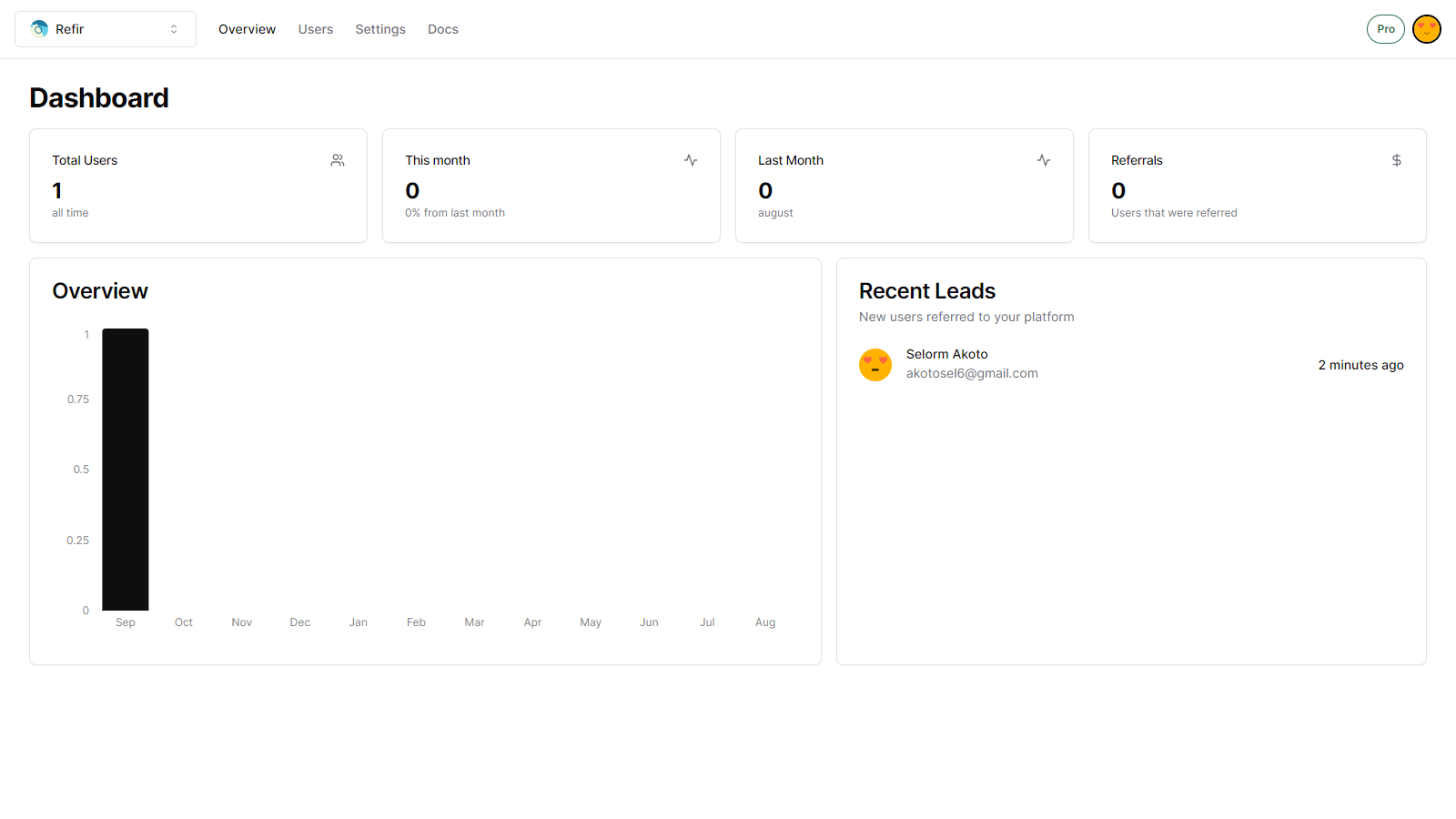Click the workspace selector chevron arrows
This screenshot has width=1456, height=819.
(x=174, y=29)
